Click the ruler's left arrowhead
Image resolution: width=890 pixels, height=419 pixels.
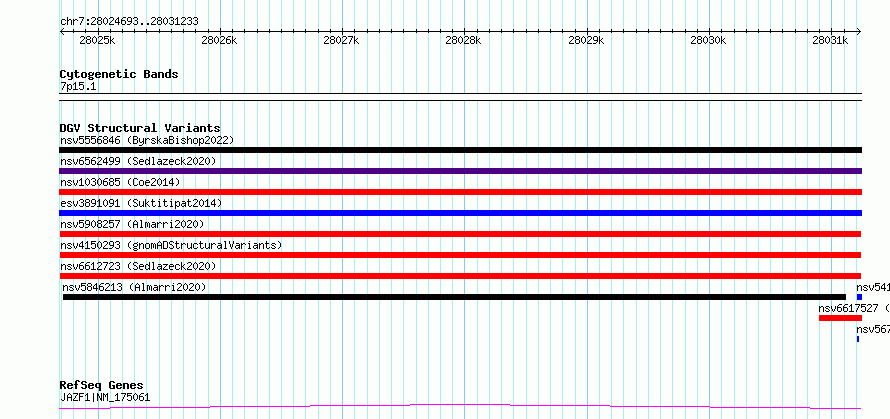[x=62, y=32]
